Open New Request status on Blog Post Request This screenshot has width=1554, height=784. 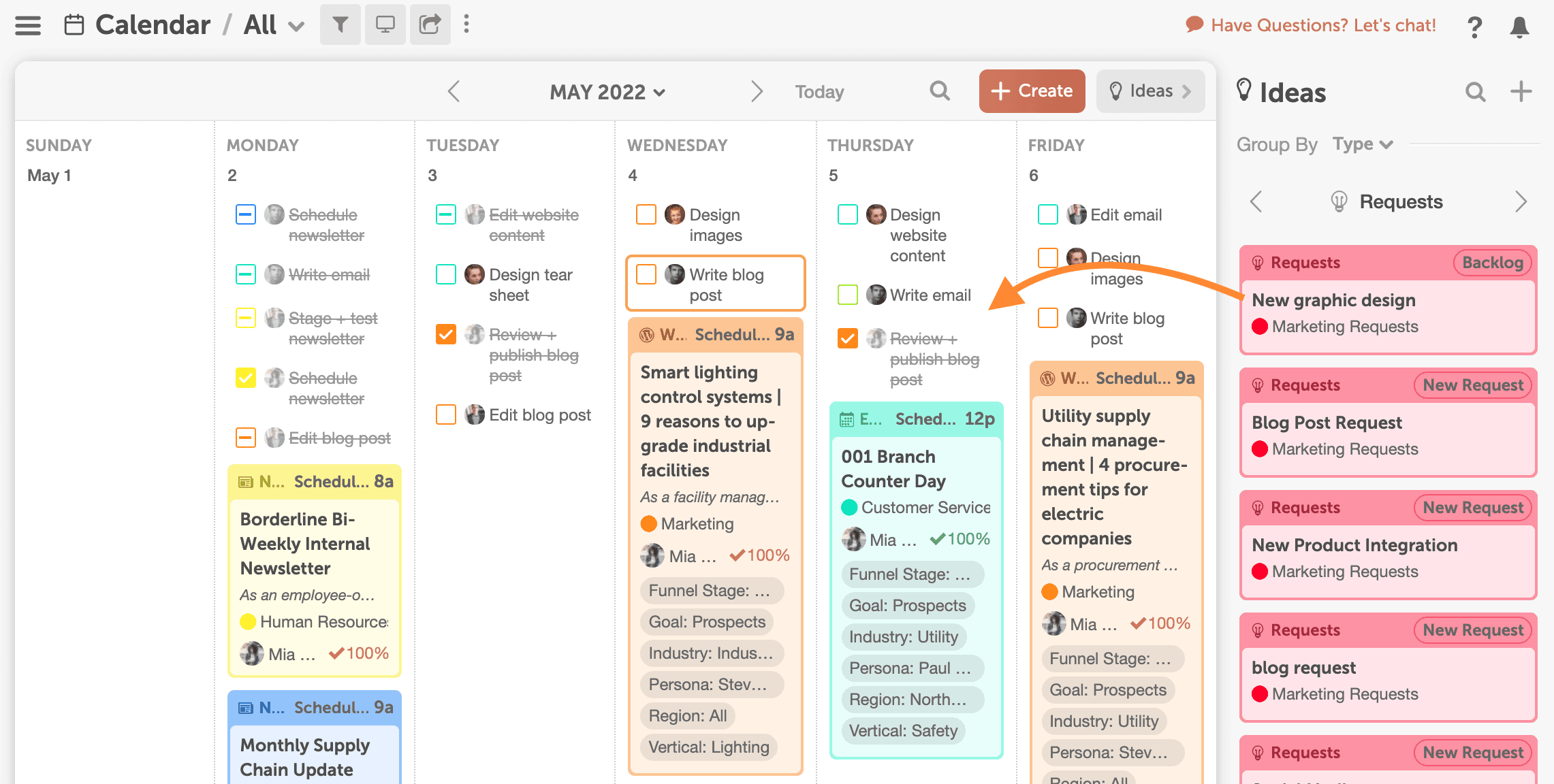(1473, 385)
